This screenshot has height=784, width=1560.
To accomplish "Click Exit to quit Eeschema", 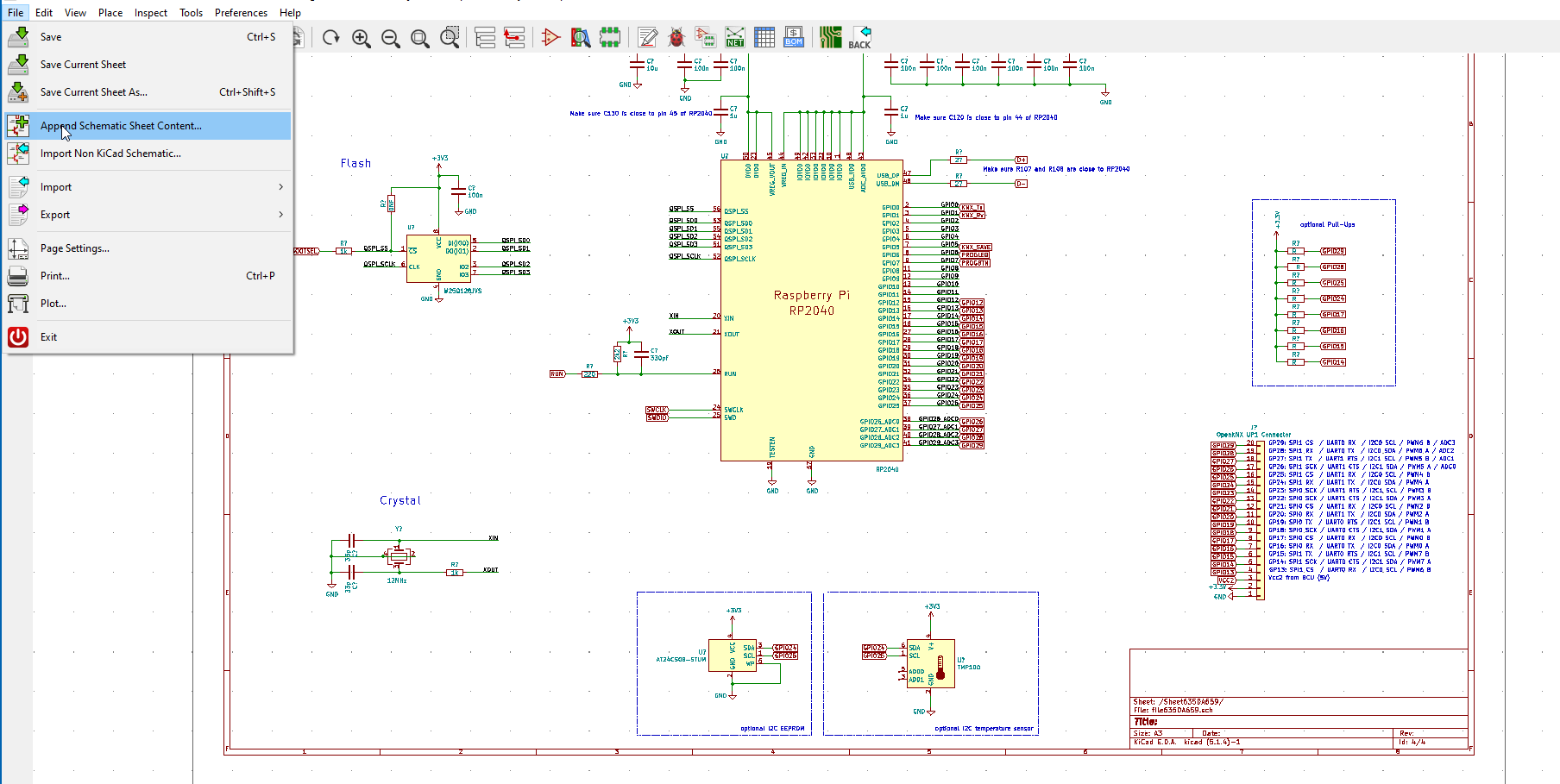I will pos(147,337).
